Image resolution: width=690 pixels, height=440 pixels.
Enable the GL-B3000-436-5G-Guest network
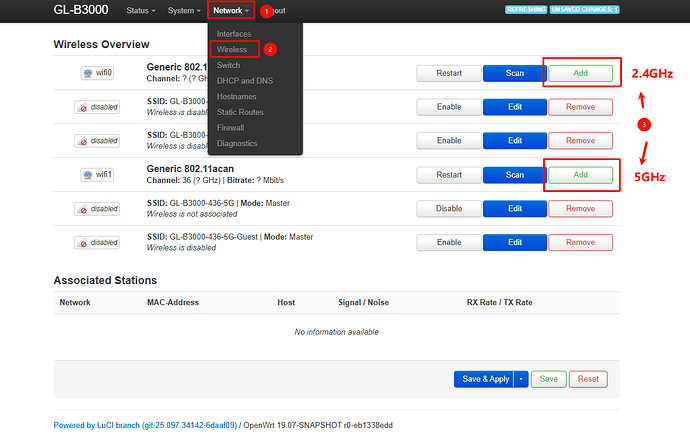point(449,243)
